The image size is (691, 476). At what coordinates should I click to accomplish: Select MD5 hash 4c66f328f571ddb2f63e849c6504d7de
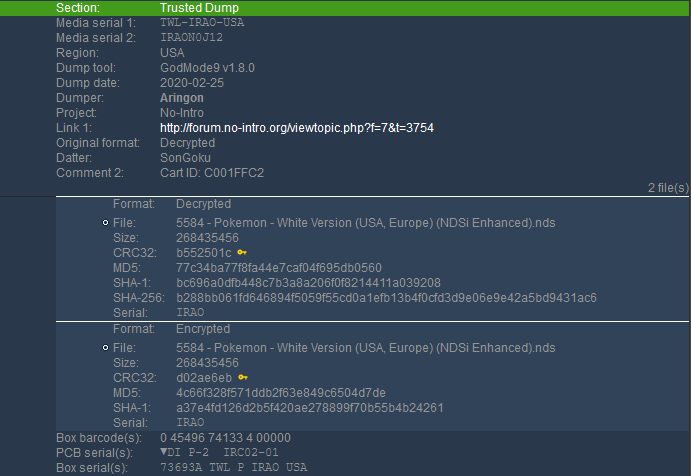tap(281, 393)
